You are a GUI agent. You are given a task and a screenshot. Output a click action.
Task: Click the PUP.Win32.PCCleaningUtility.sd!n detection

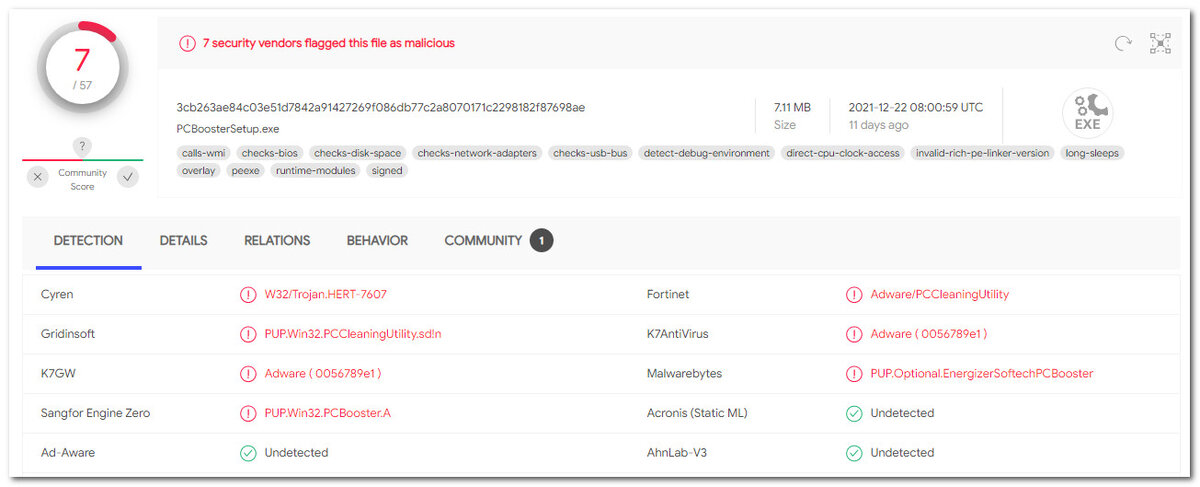(x=353, y=334)
